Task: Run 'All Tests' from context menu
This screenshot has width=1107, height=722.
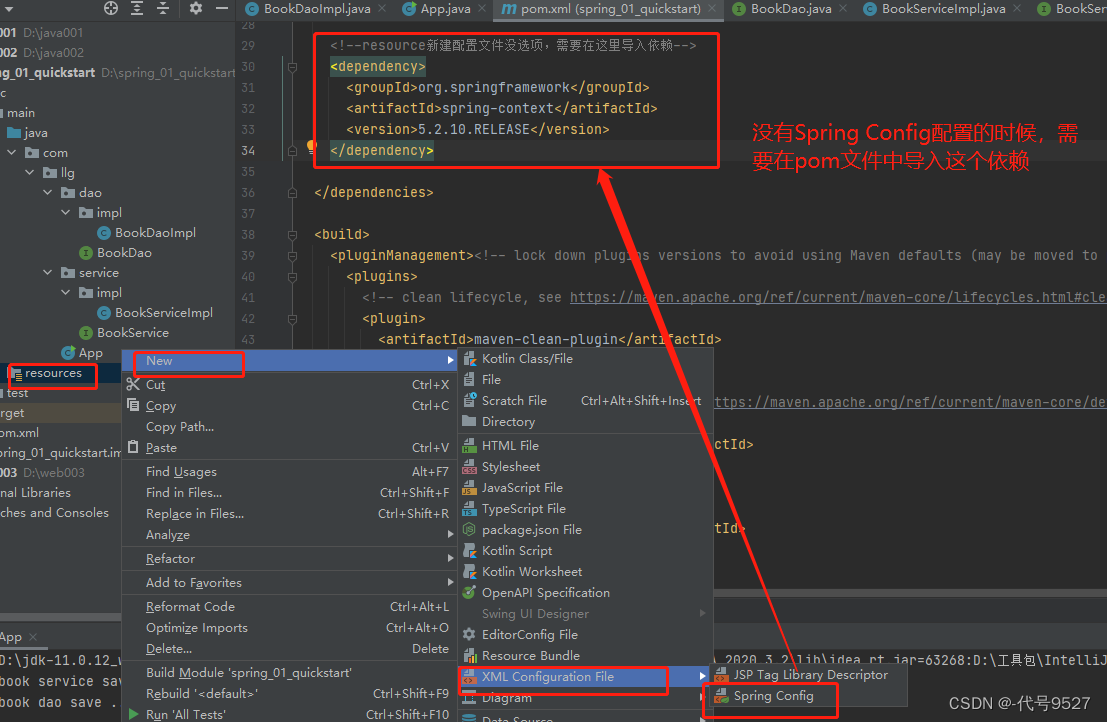Action: tap(290, 714)
